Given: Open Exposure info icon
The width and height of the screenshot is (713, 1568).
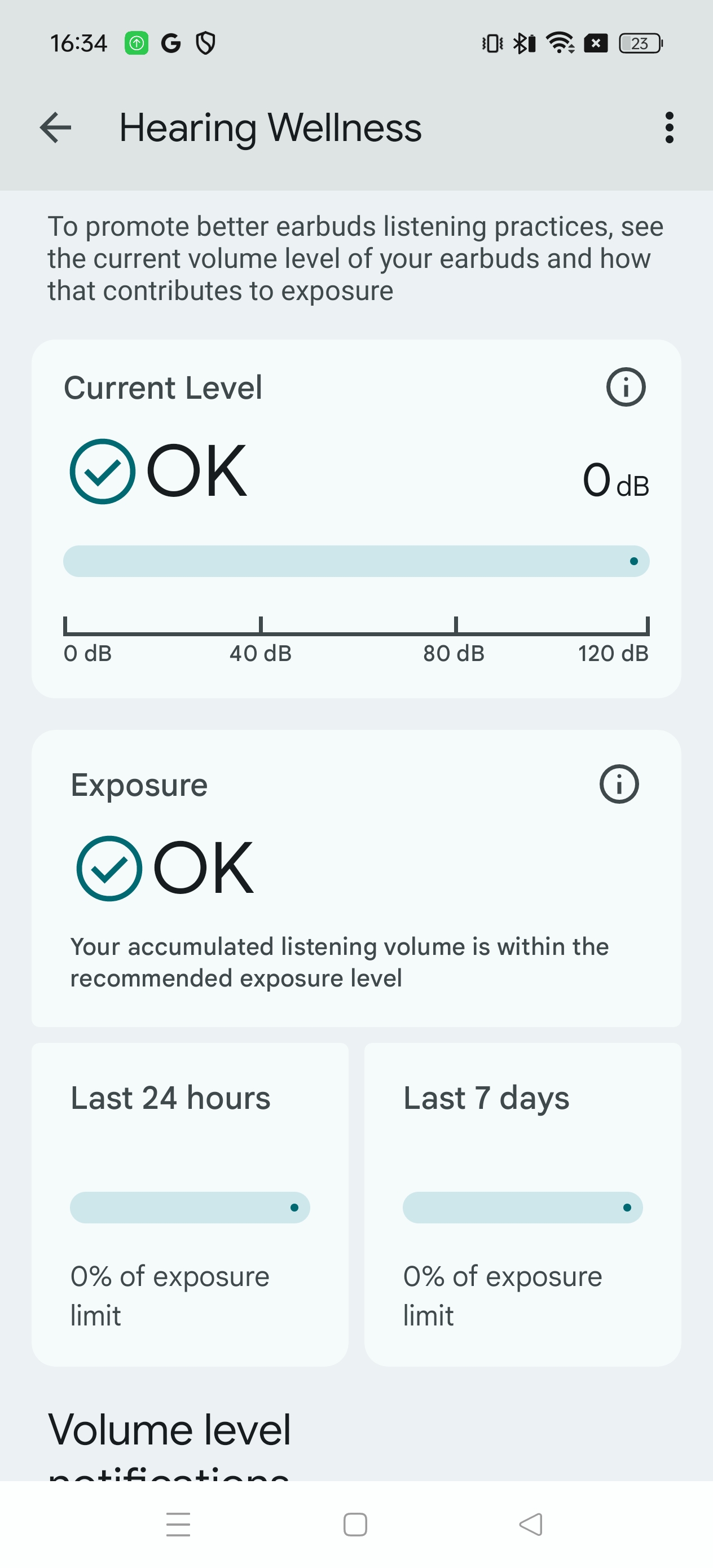Looking at the screenshot, I should tap(619, 784).
